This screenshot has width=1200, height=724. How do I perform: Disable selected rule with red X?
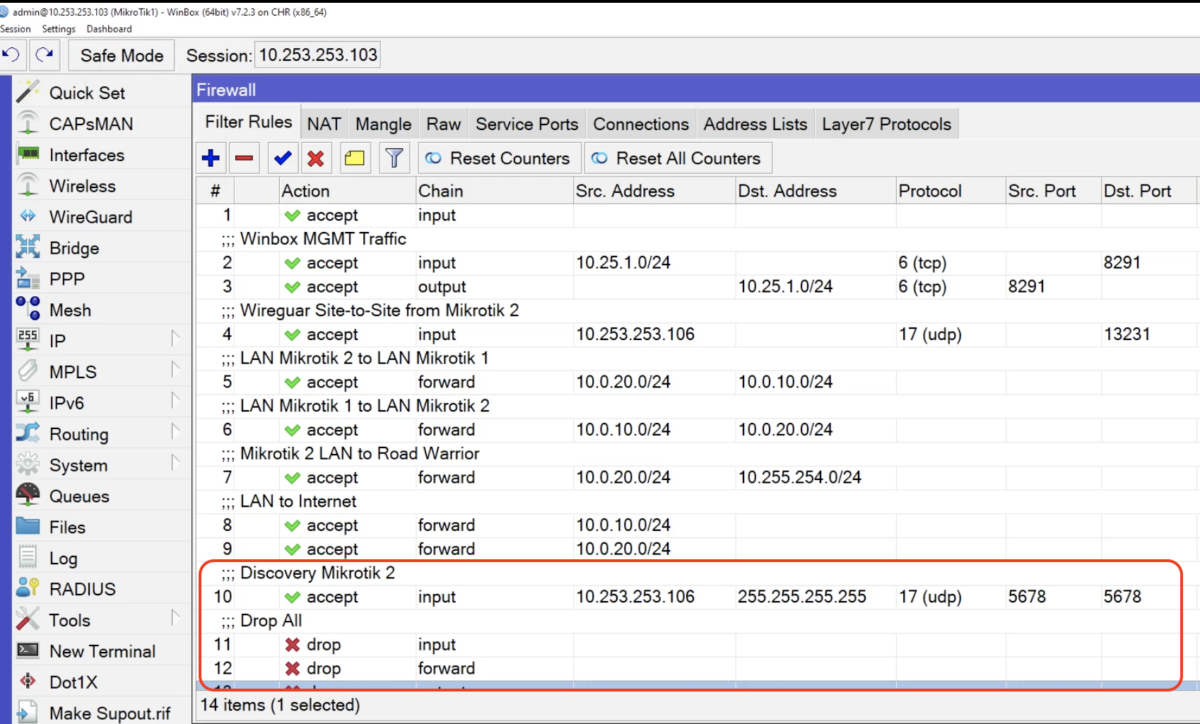[x=316, y=158]
